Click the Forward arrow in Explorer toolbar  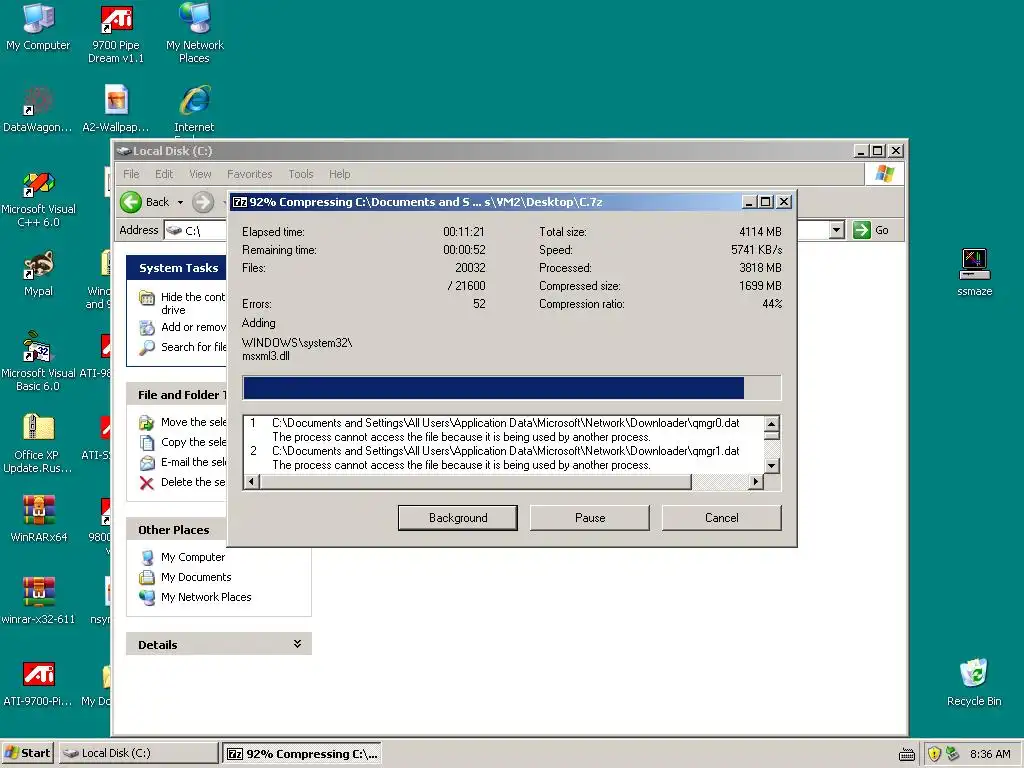point(203,202)
